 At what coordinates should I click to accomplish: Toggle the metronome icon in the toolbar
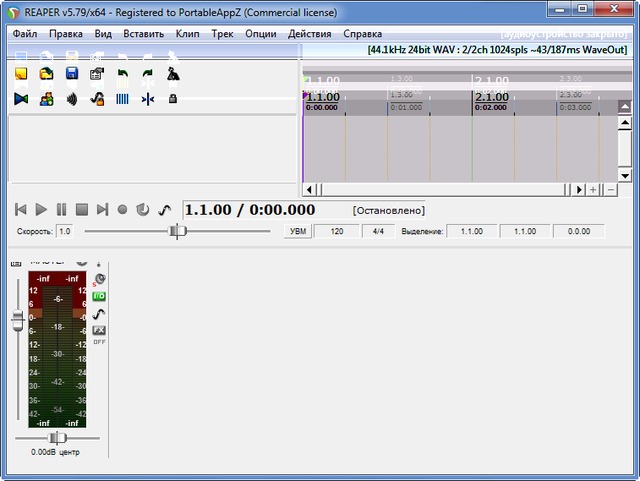pyautogui.click(x=173, y=74)
